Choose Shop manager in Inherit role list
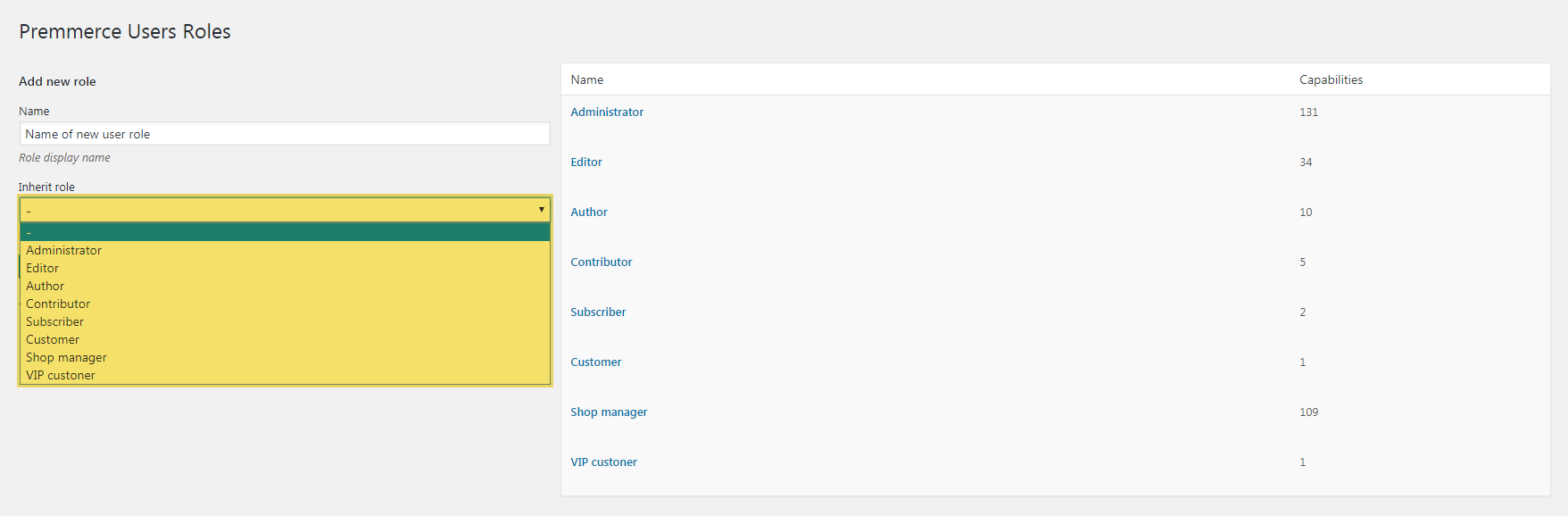 pyautogui.click(x=285, y=357)
